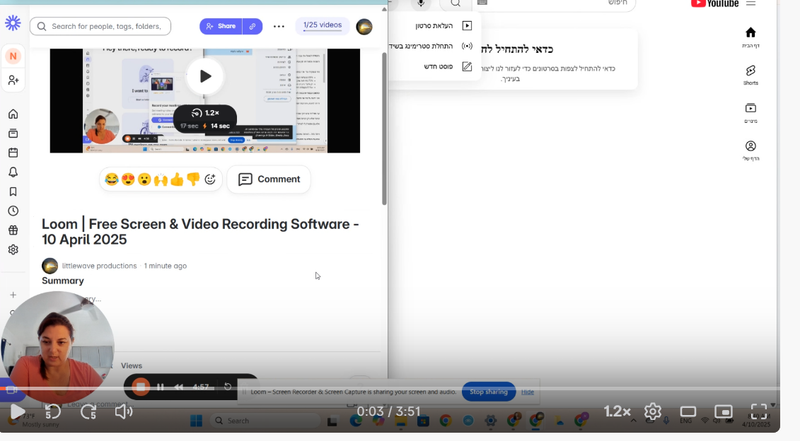Image resolution: width=800 pixels, height=441 pixels.
Task: Open the three-dot more options menu
Action: [279, 26]
